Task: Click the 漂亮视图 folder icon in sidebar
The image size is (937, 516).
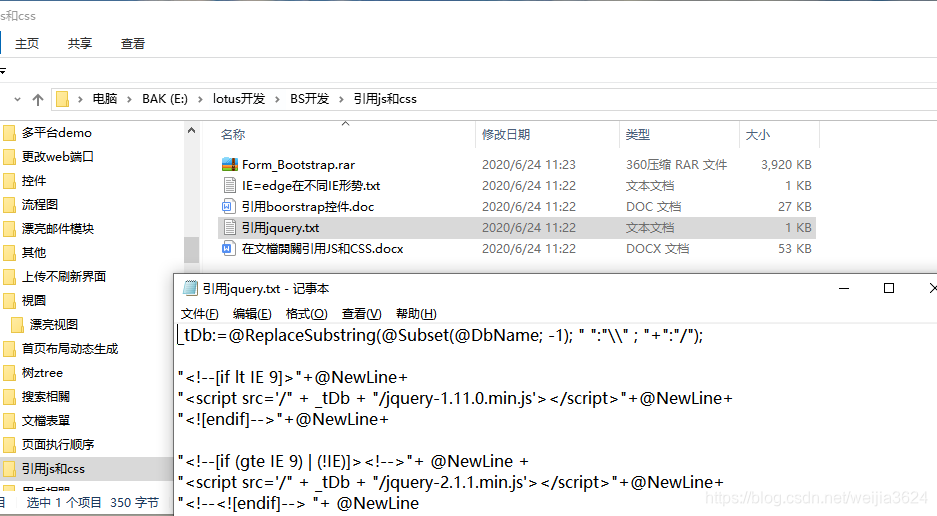Action: (x=17, y=325)
